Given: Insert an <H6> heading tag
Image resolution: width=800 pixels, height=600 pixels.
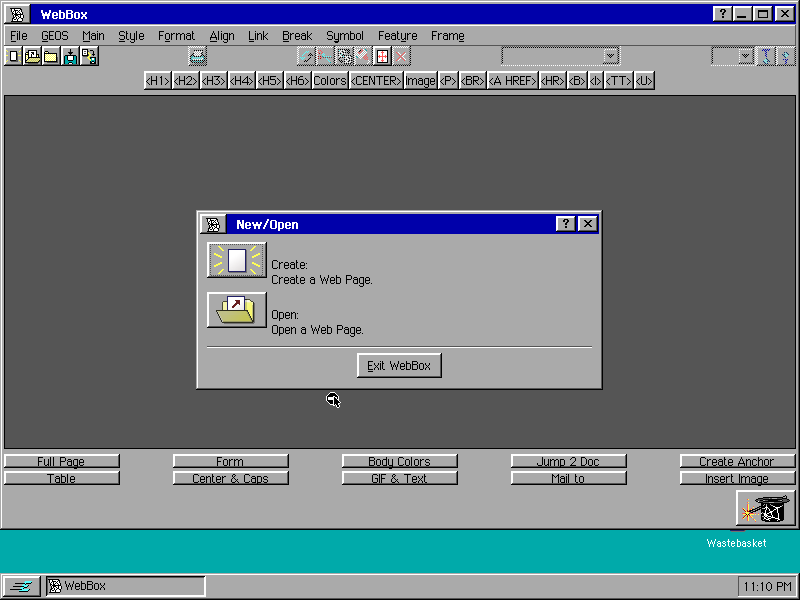Looking at the screenshot, I should 297,81.
